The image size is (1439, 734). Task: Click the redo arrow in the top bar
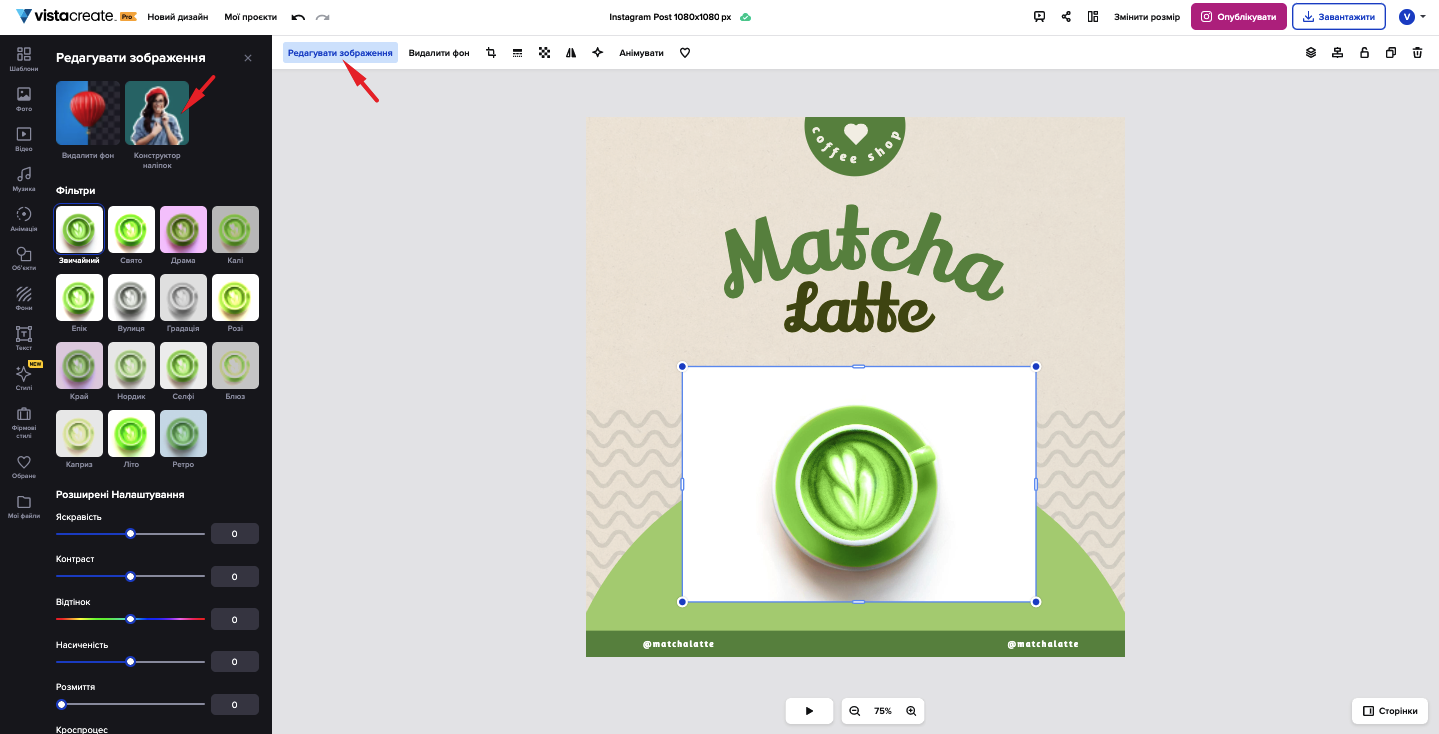(322, 17)
